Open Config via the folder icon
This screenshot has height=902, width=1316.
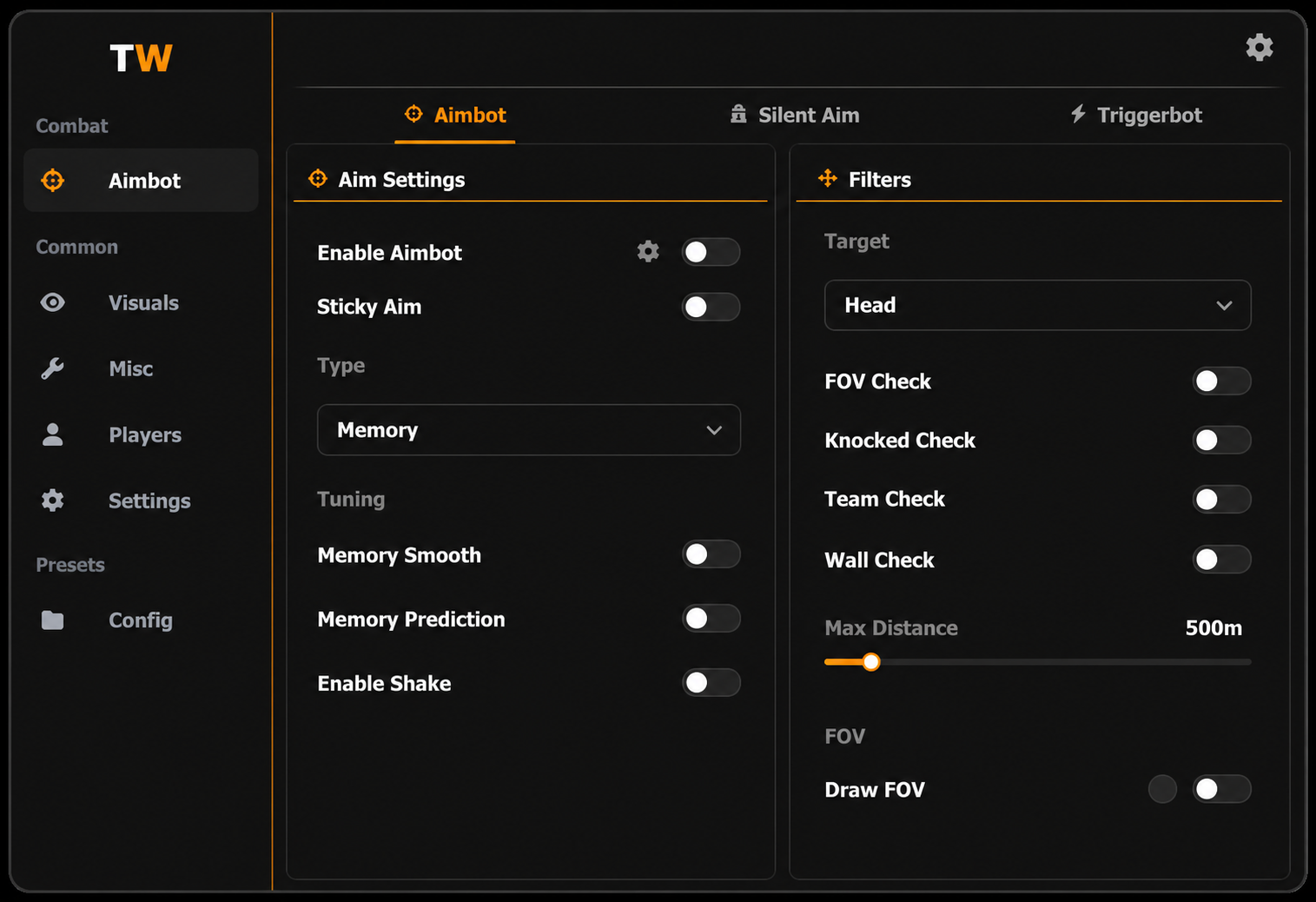(53, 620)
